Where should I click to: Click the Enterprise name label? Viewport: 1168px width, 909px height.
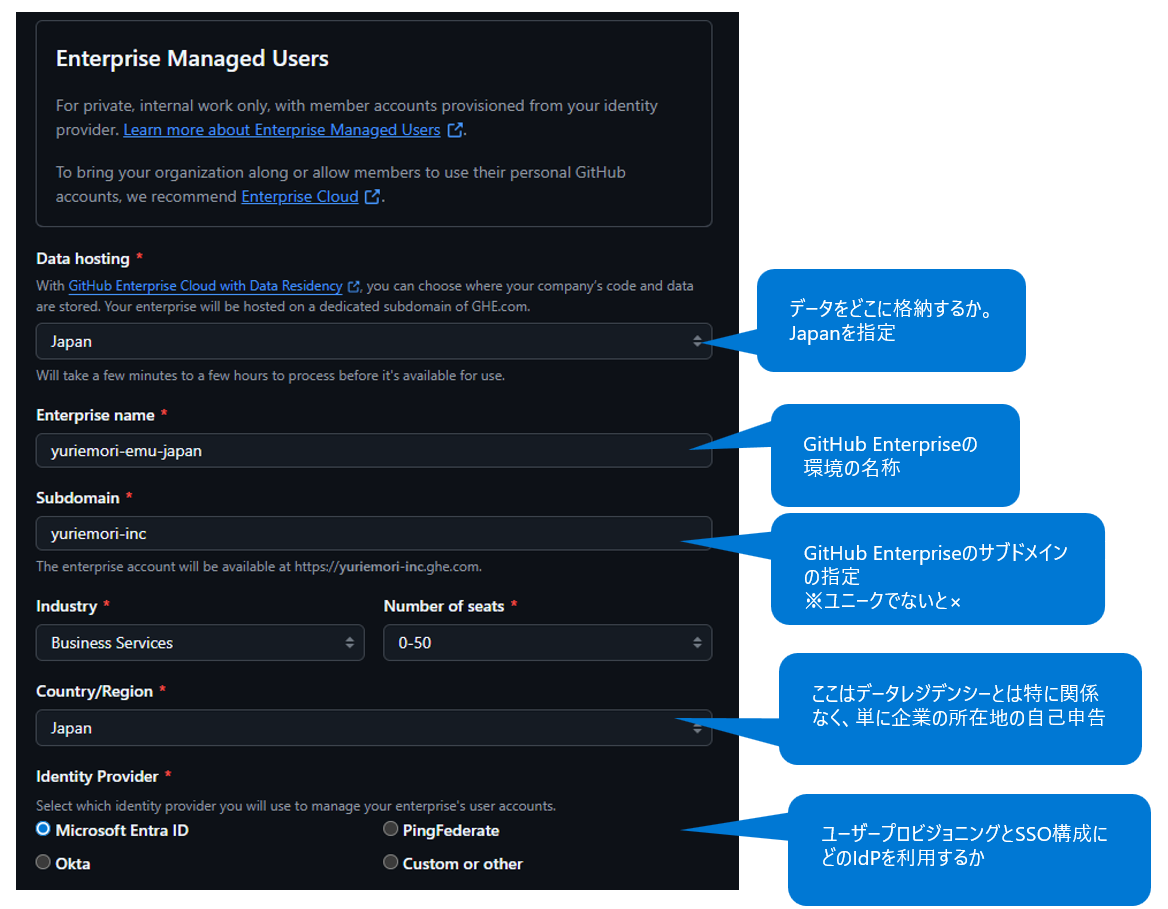(x=95, y=415)
